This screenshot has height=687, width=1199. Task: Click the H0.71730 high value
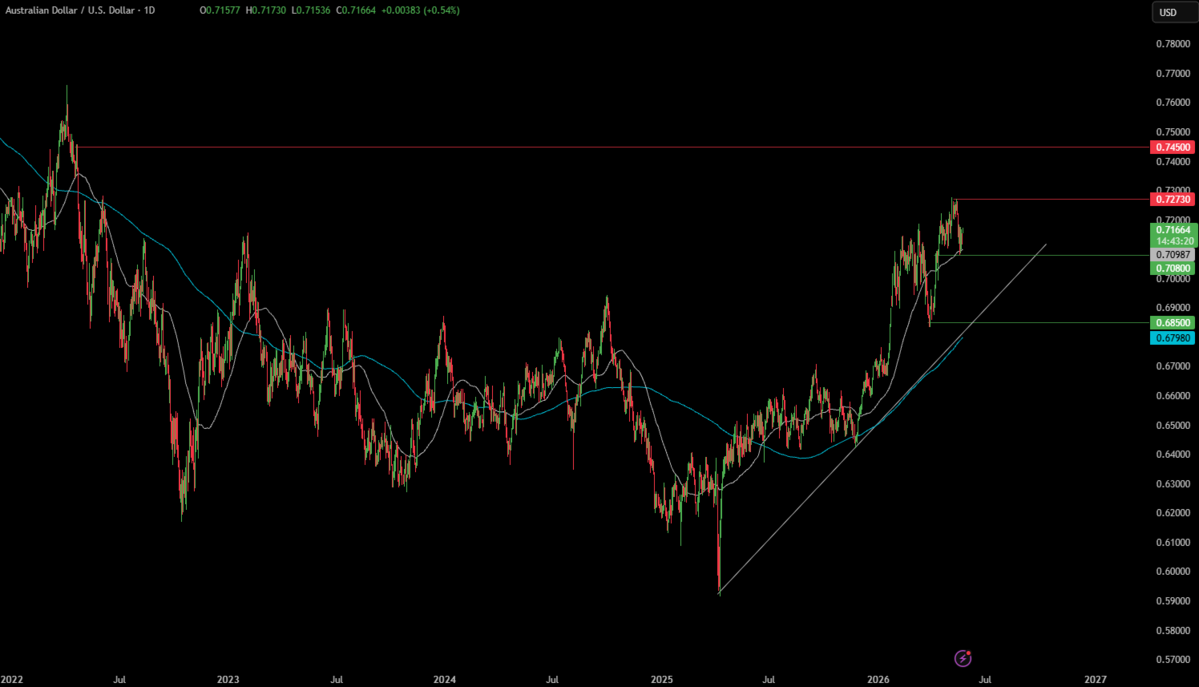click(x=266, y=11)
